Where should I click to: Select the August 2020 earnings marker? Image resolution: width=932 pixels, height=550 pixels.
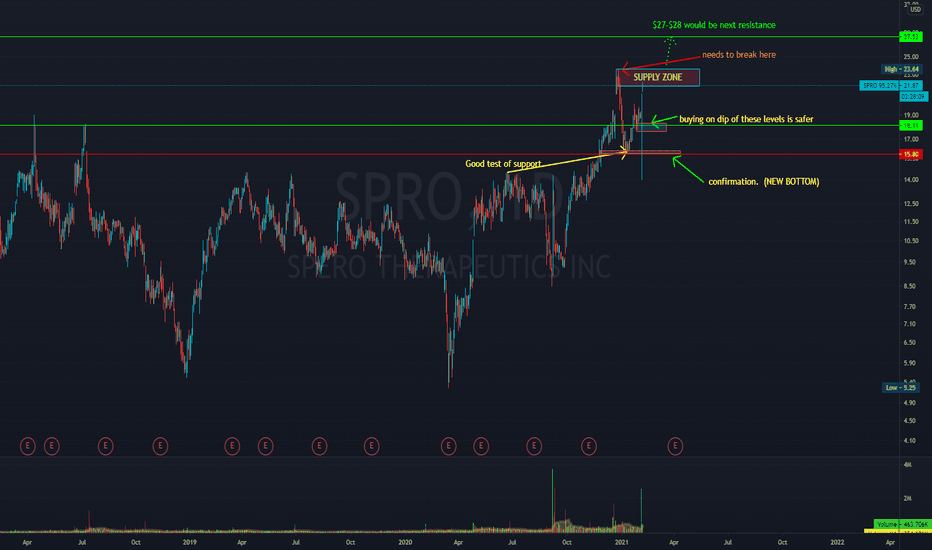click(534, 445)
